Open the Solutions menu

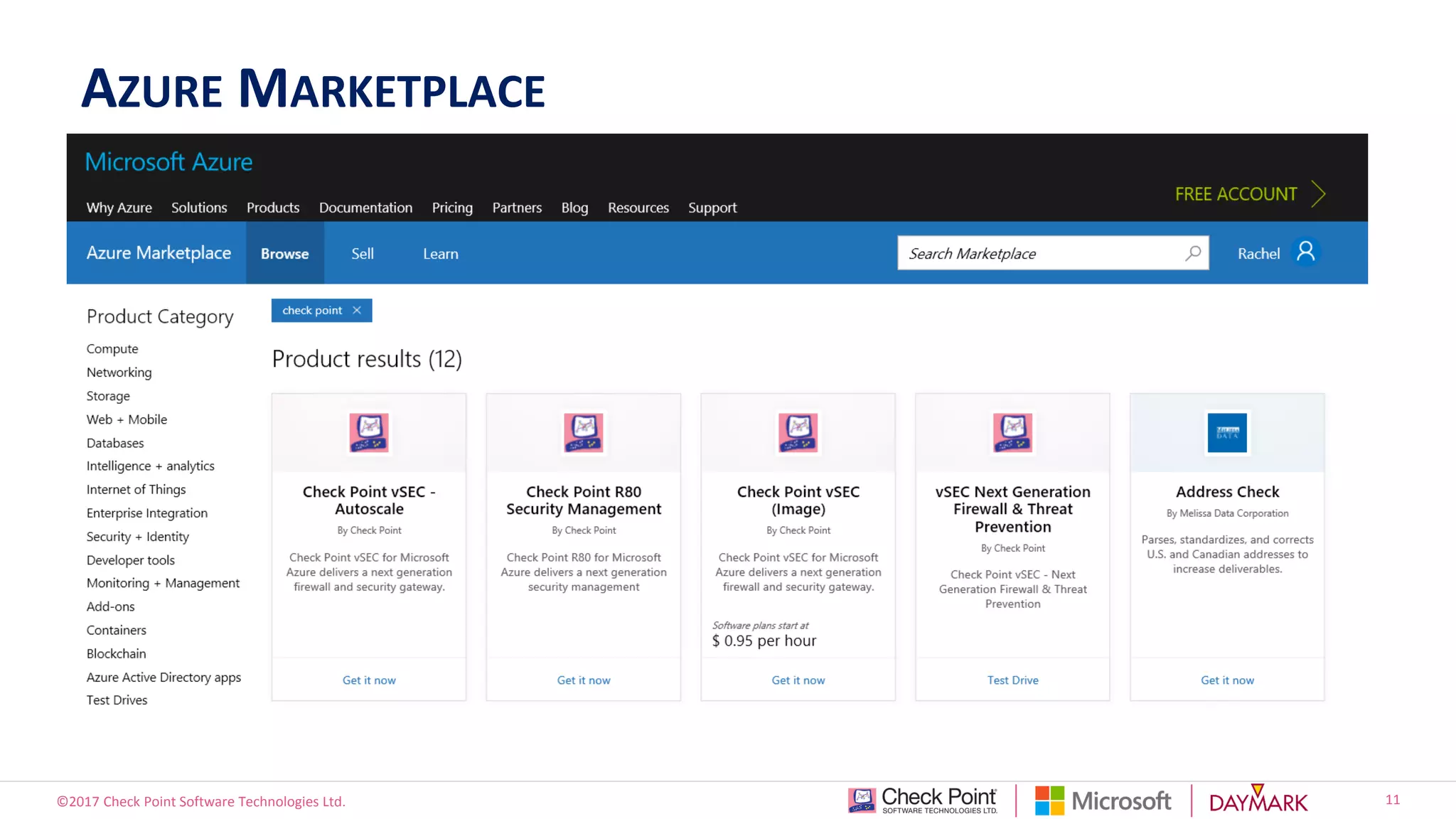pyautogui.click(x=199, y=208)
